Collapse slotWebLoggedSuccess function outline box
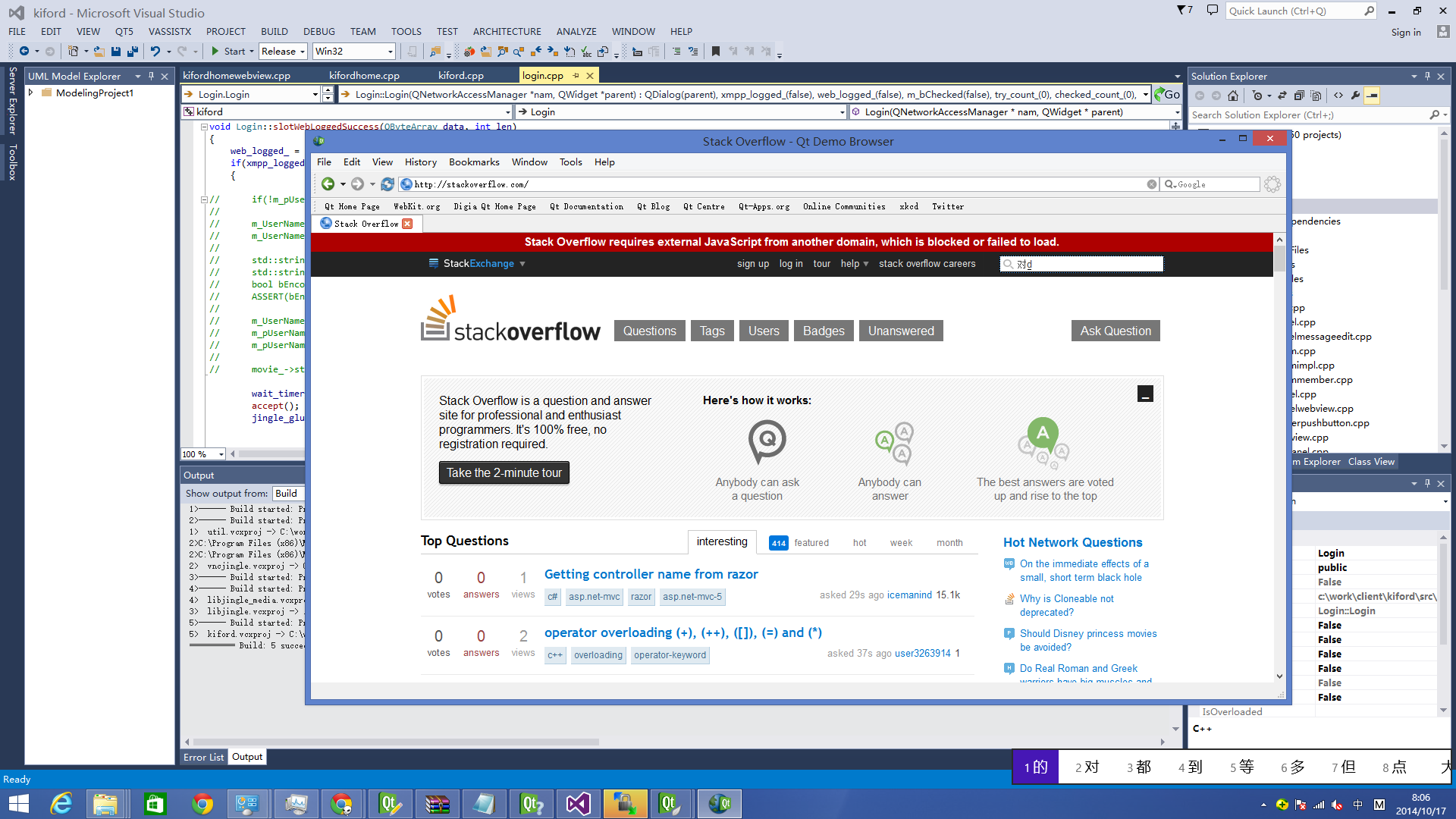Viewport: 1456px width, 819px height. tap(204, 127)
